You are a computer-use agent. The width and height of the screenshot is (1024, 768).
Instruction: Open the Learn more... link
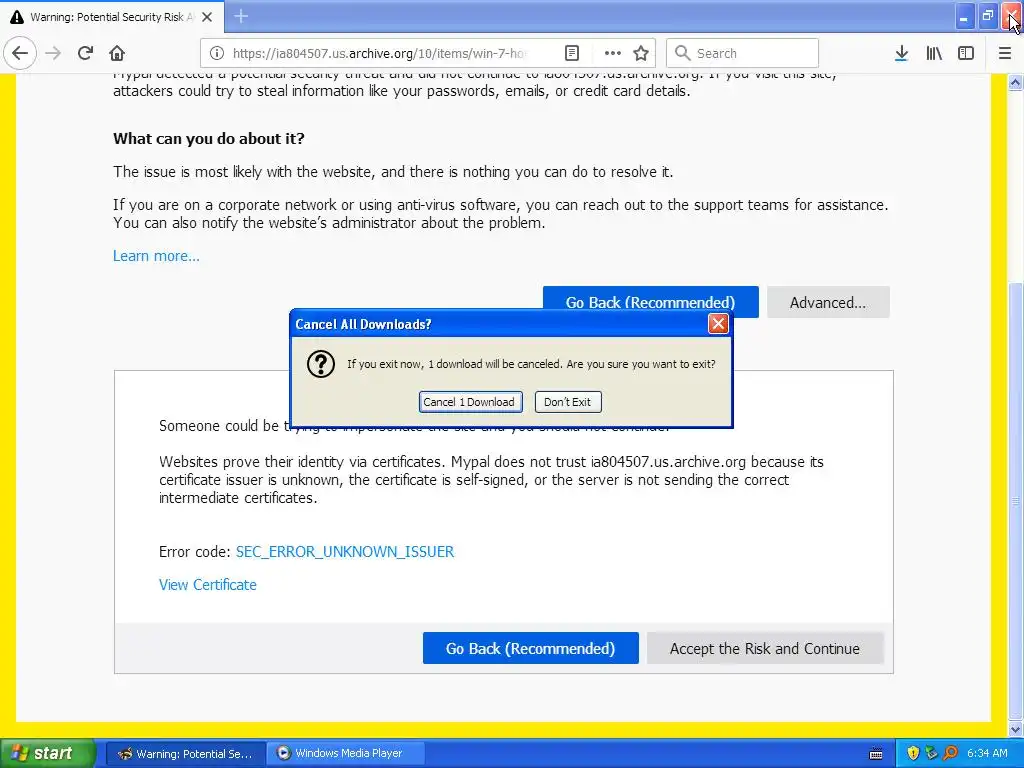coord(156,255)
